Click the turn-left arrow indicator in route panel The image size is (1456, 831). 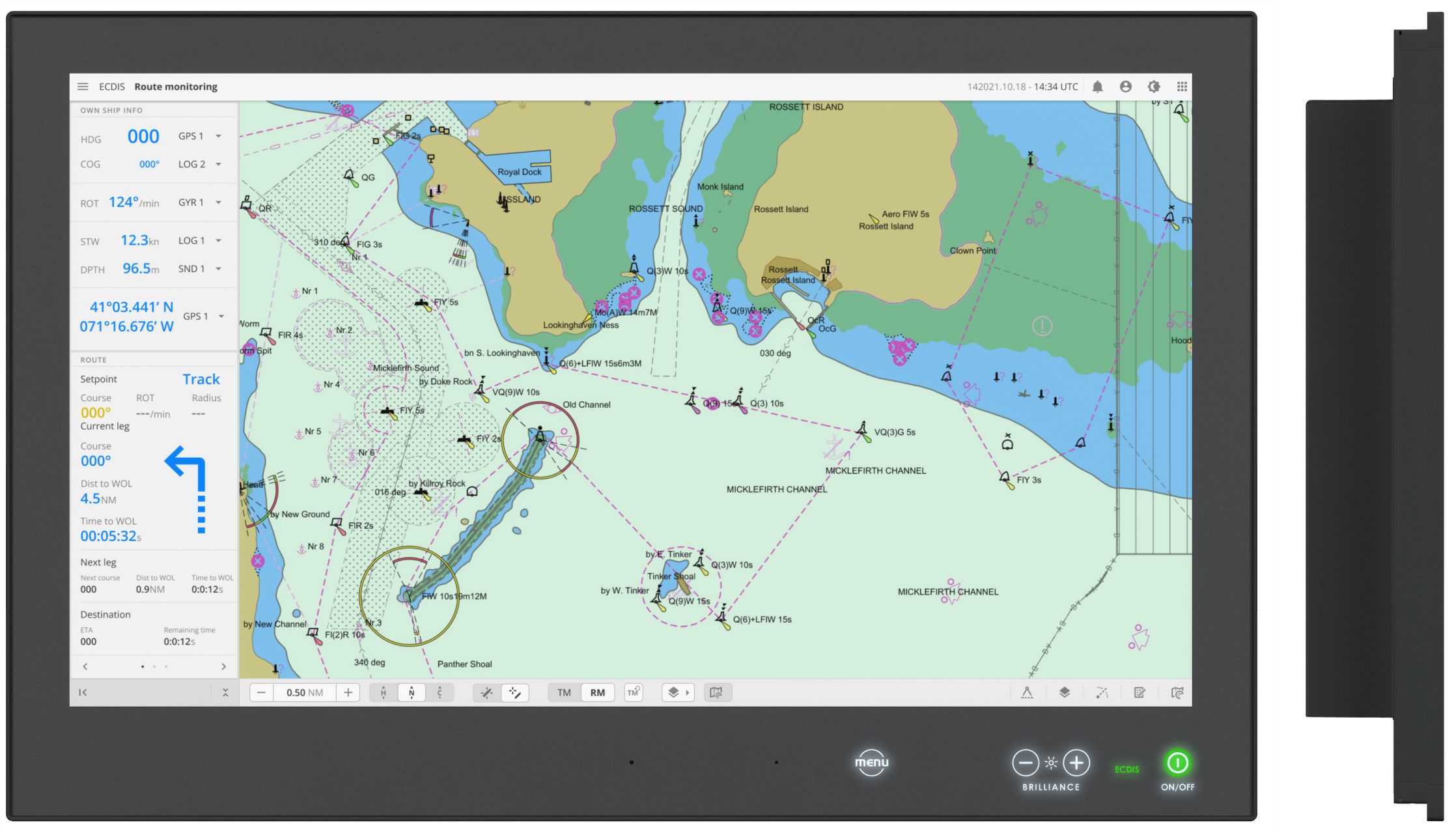pos(186,489)
